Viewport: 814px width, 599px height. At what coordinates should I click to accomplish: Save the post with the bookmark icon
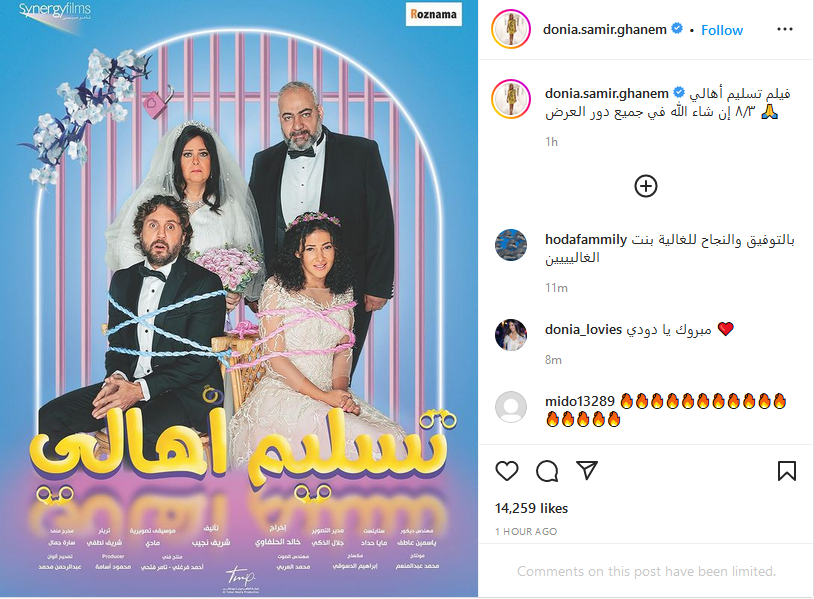786,471
